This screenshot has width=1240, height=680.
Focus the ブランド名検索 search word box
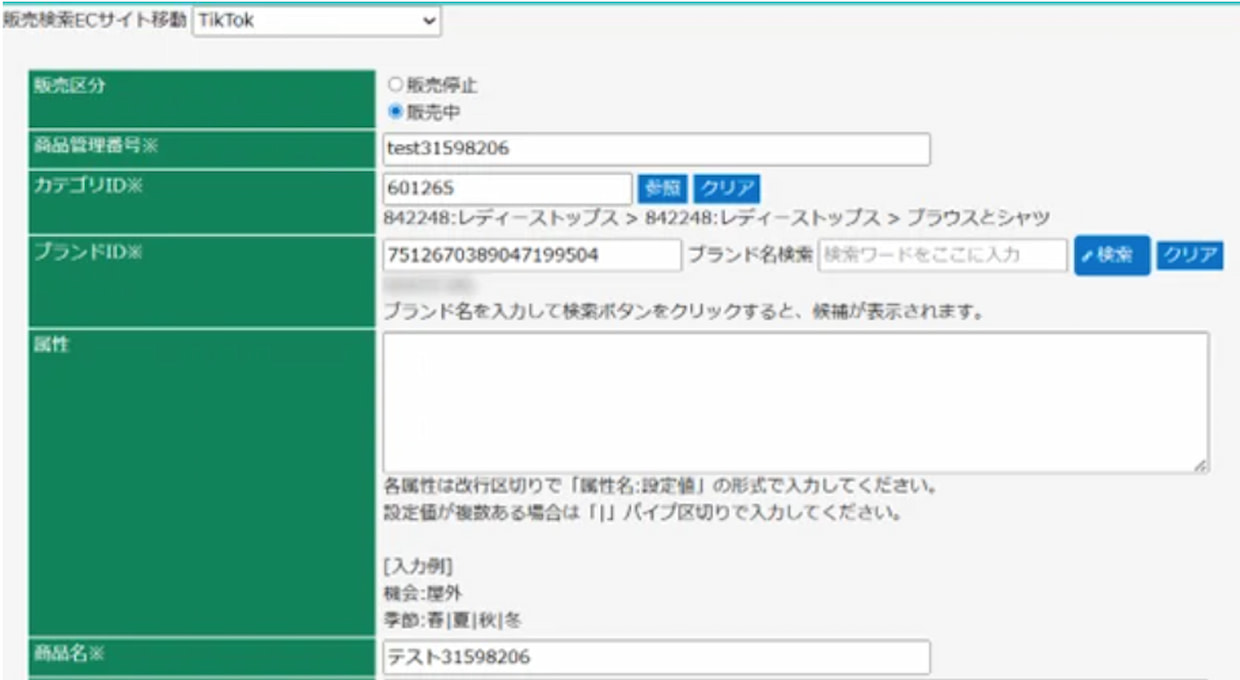(942, 255)
